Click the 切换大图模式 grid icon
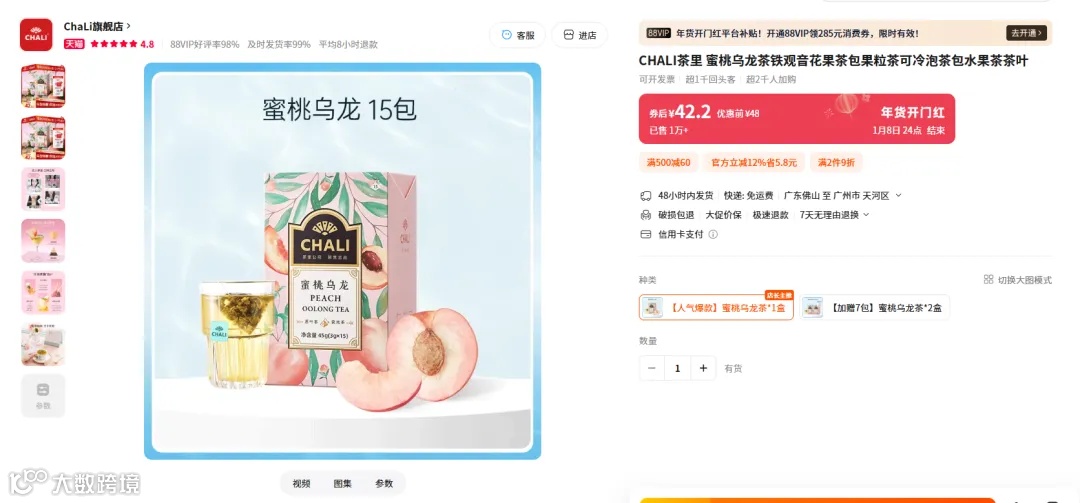This screenshot has width=1080, height=503. tap(988, 280)
